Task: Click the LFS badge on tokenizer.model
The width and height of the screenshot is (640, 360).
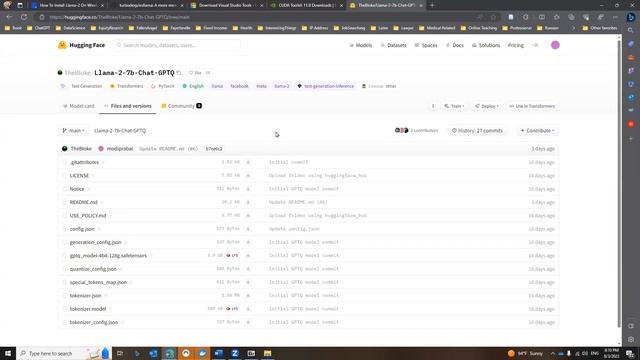Action: click(232, 309)
